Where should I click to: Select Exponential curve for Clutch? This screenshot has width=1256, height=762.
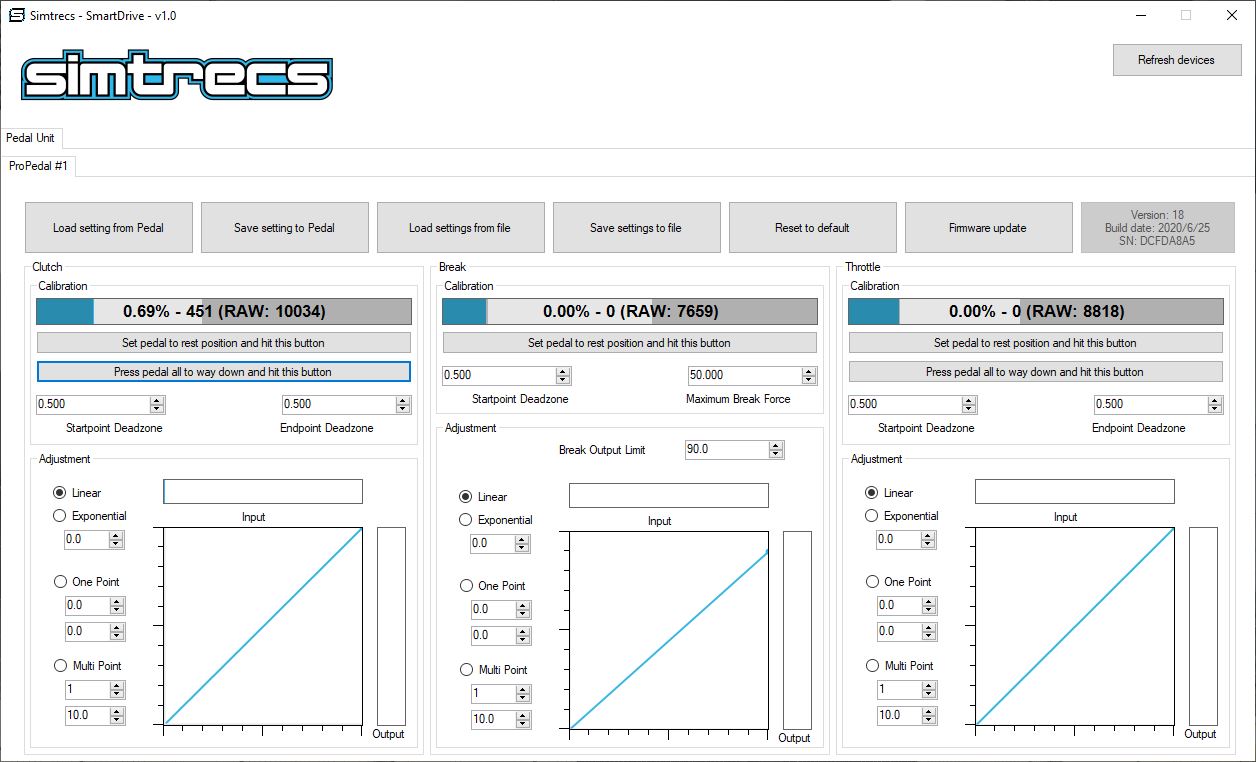point(59,516)
